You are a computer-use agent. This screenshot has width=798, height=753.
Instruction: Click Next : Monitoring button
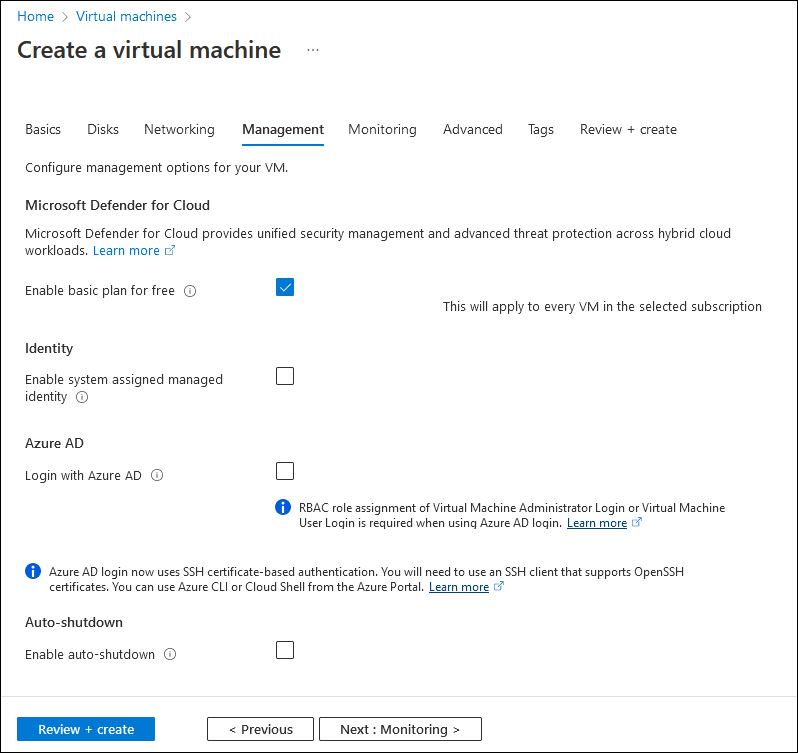tap(400, 729)
